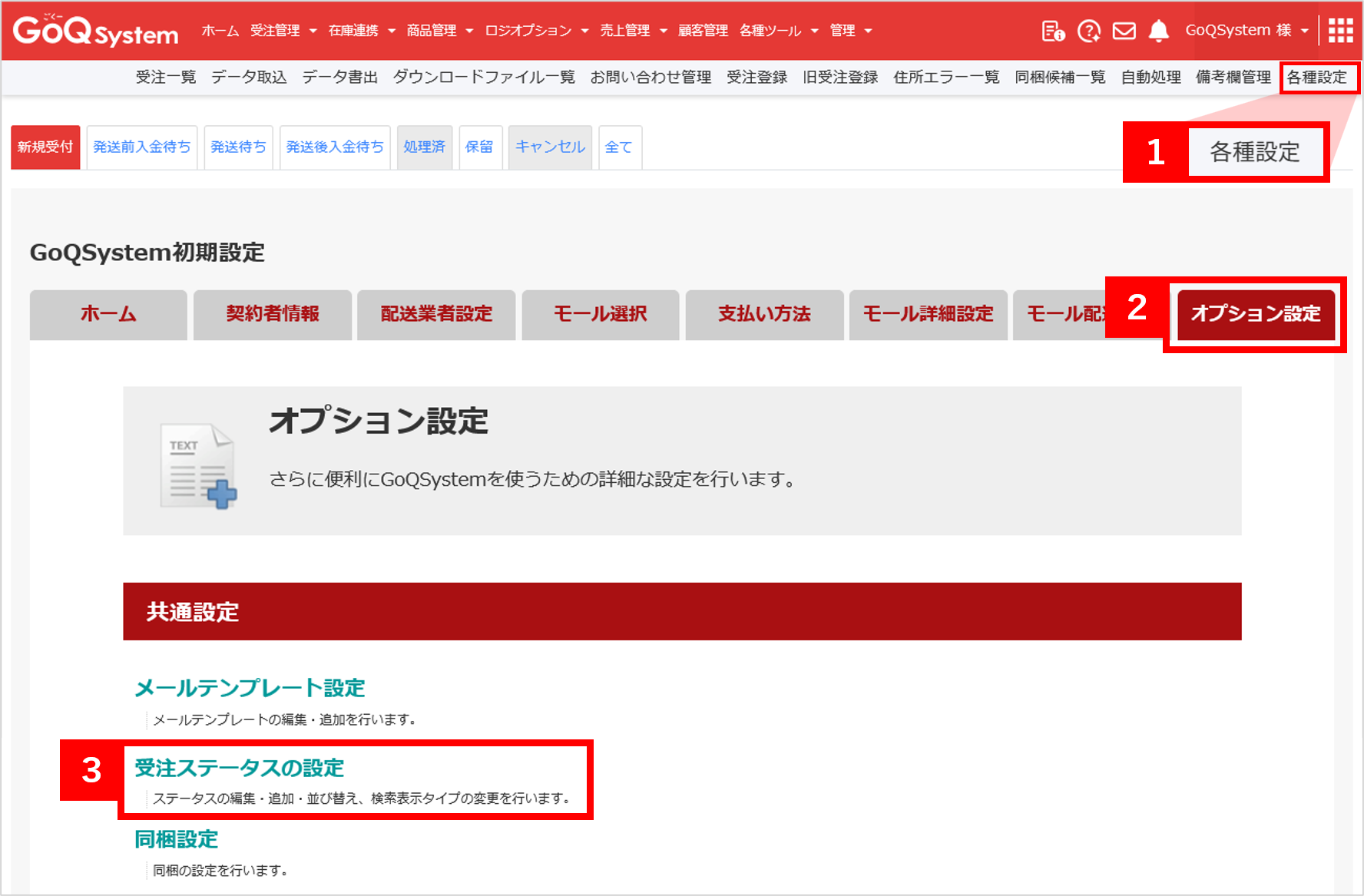
Task: Open 各種設定 submenu item
Action: (1317, 78)
